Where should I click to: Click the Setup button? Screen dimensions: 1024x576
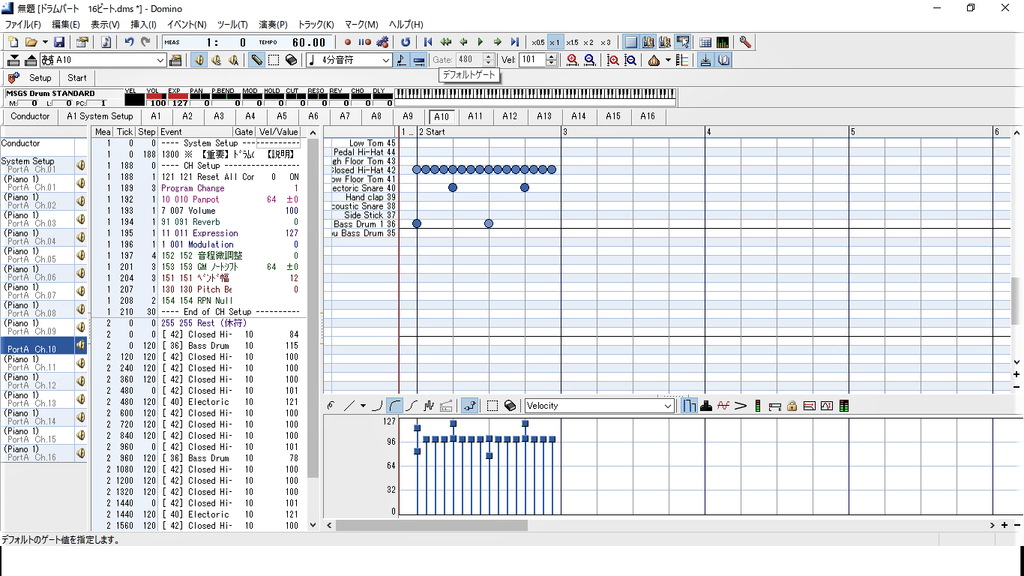40,78
